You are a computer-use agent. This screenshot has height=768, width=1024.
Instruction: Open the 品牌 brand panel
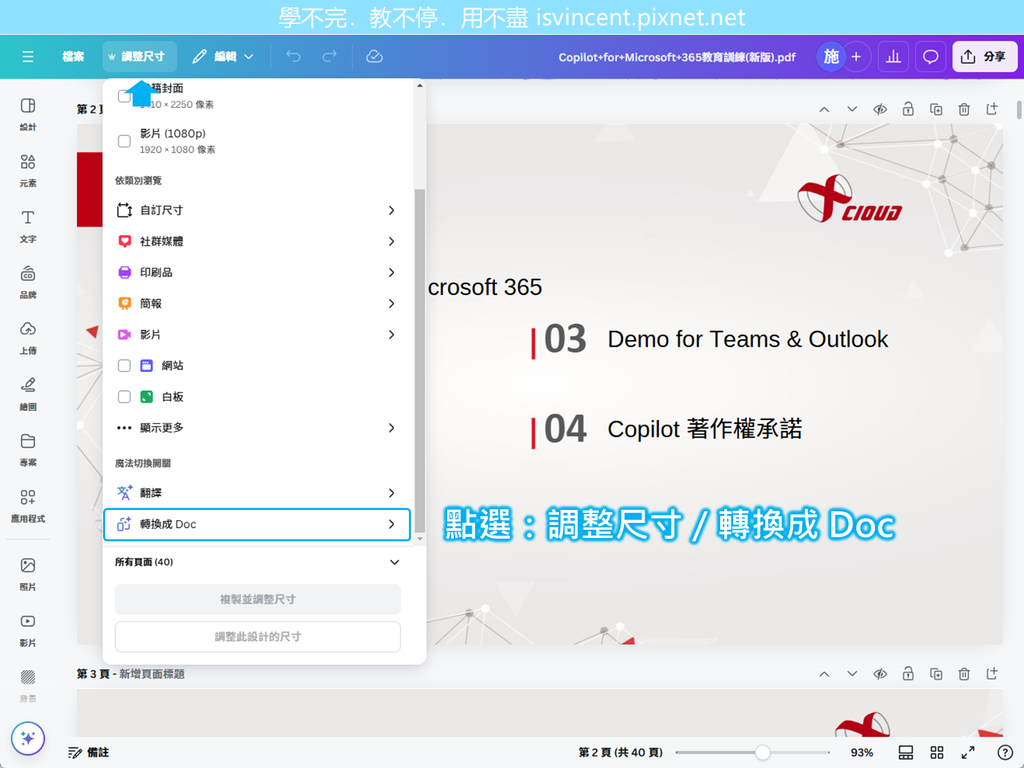click(27, 281)
